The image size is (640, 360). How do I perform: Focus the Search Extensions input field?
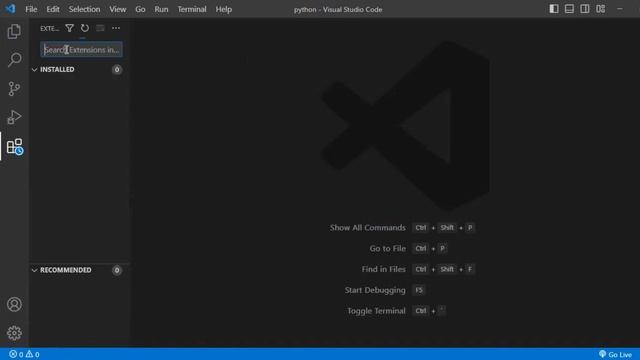(x=82, y=50)
